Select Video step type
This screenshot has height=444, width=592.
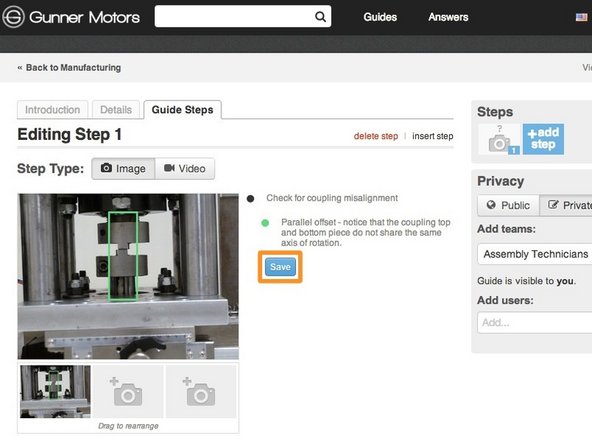click(185, 169)
